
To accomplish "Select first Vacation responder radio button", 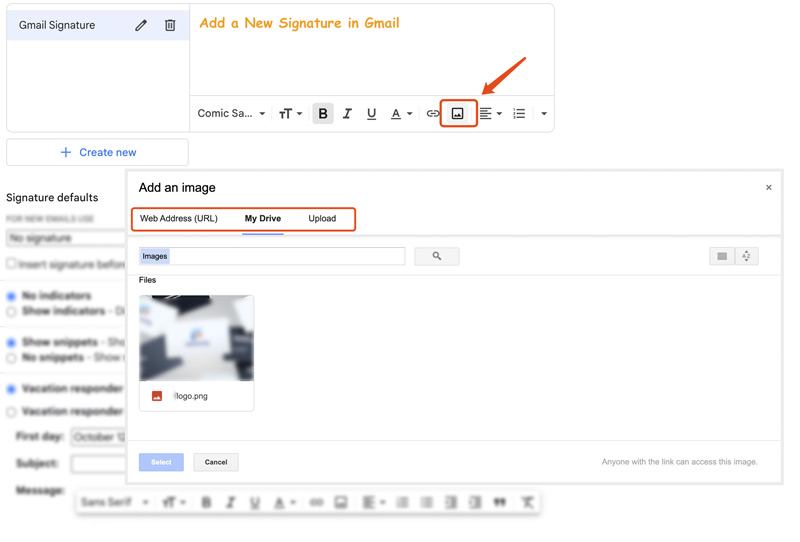I will [x=11, y=389].
